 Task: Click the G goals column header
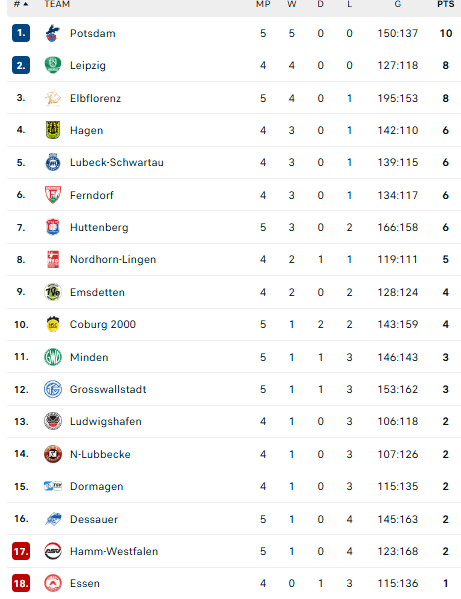[398, 4]
